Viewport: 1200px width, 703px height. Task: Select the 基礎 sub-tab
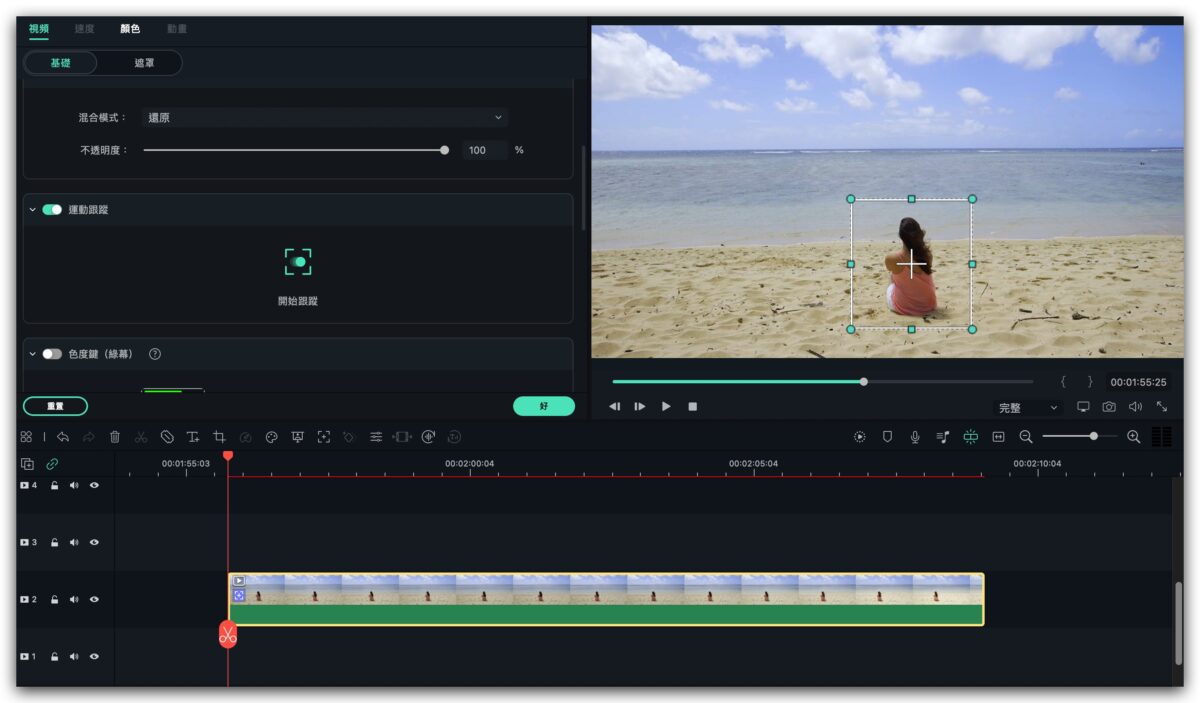60,63
